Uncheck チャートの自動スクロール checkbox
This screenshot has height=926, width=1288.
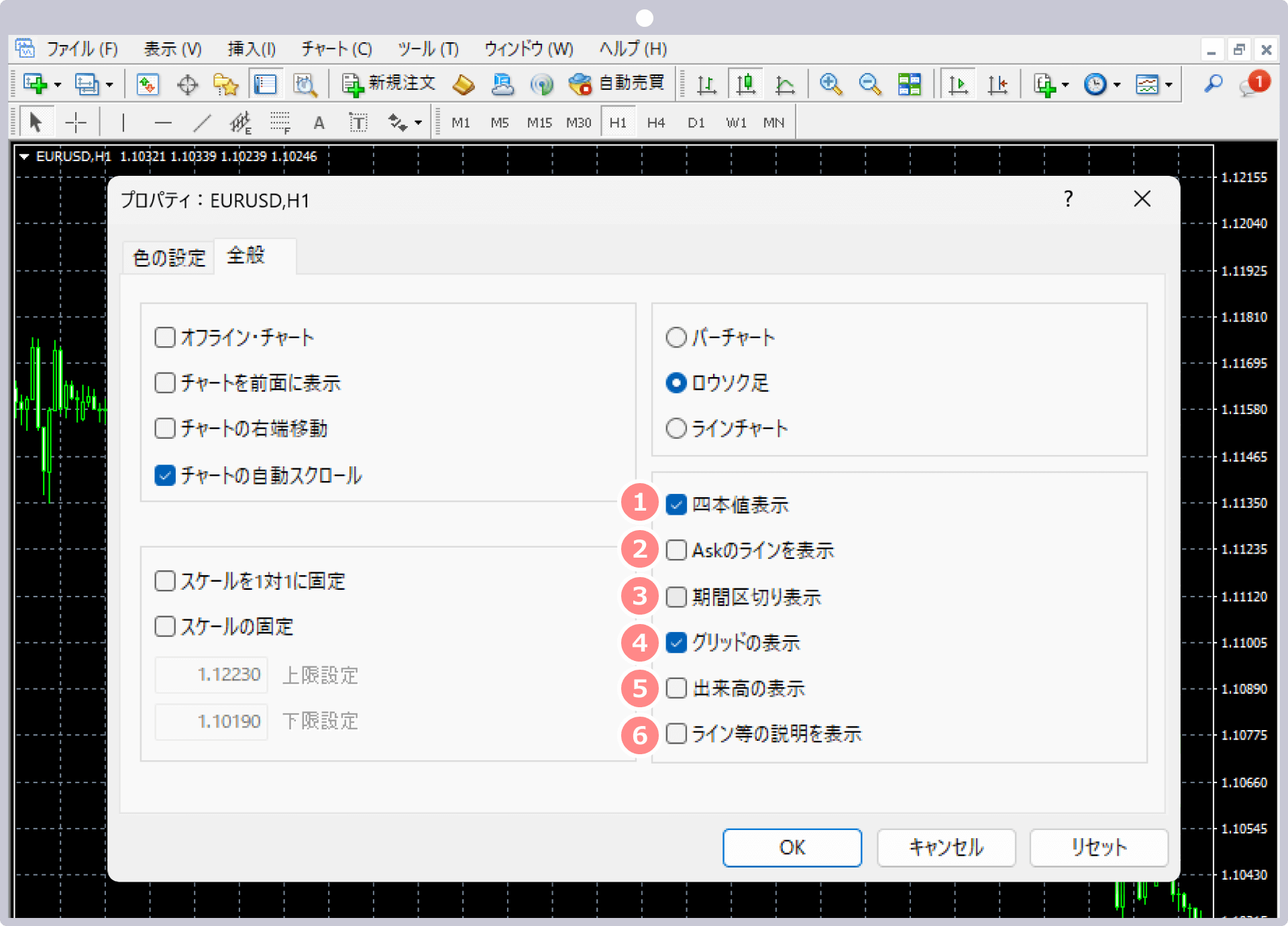pos(165,475)
